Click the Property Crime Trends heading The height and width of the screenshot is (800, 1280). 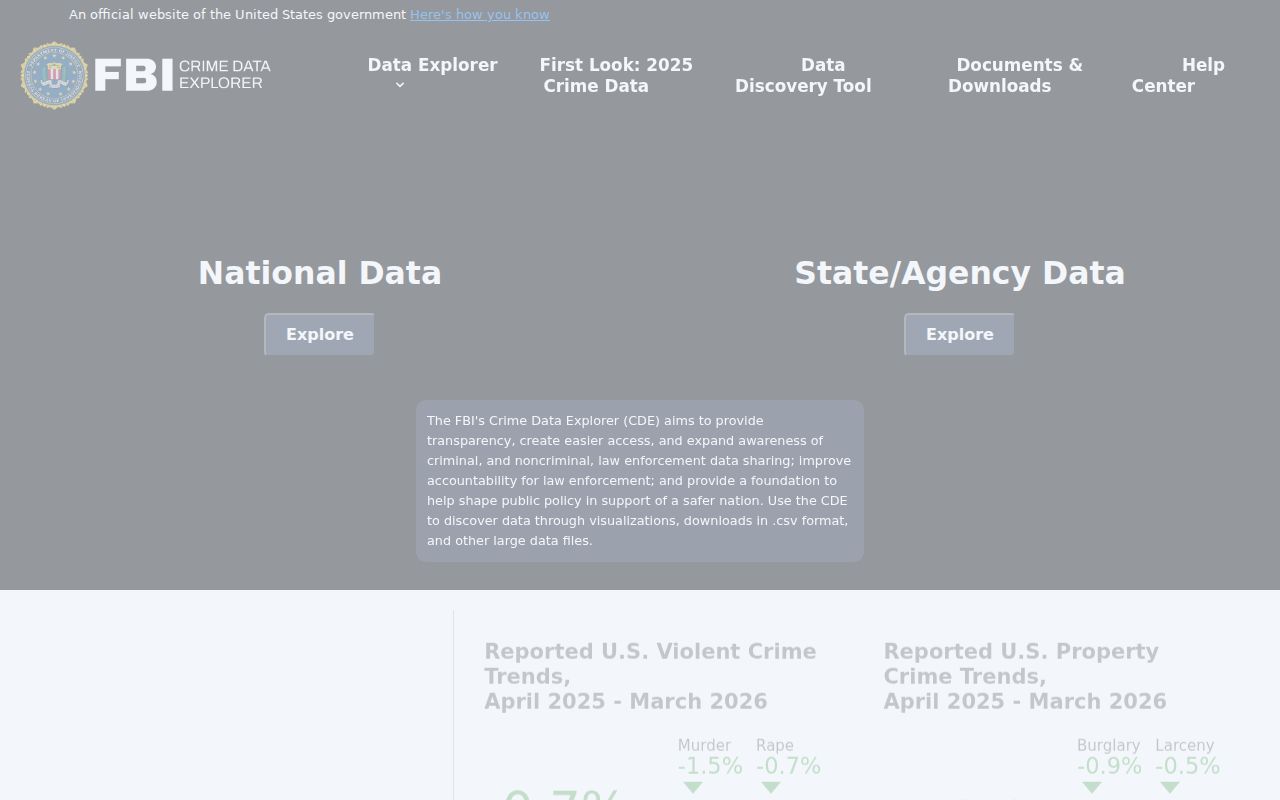pyautogui.click(x=1025, y=676)
